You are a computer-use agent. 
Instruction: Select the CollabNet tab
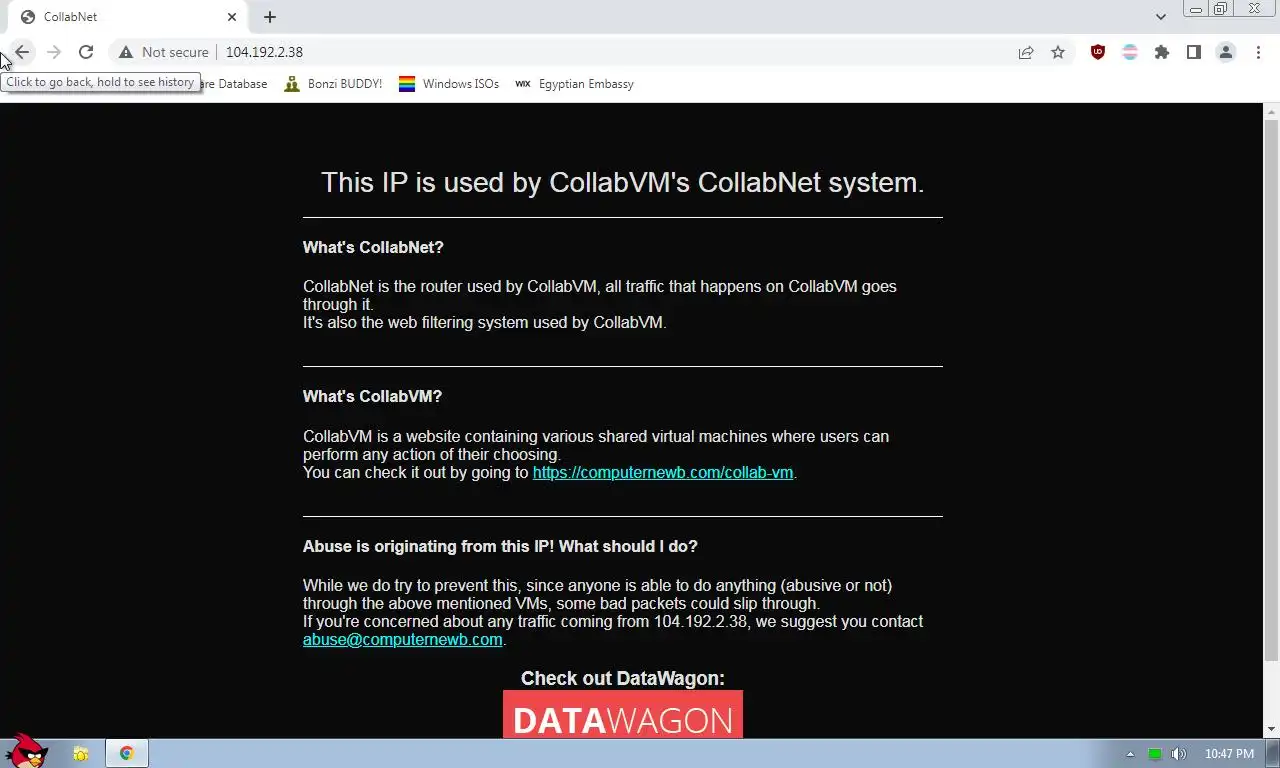point(128,17)
